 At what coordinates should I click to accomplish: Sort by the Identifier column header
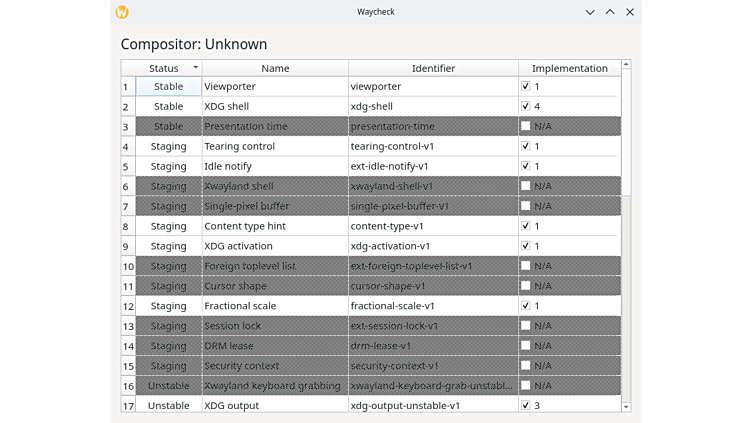point(433,68)
